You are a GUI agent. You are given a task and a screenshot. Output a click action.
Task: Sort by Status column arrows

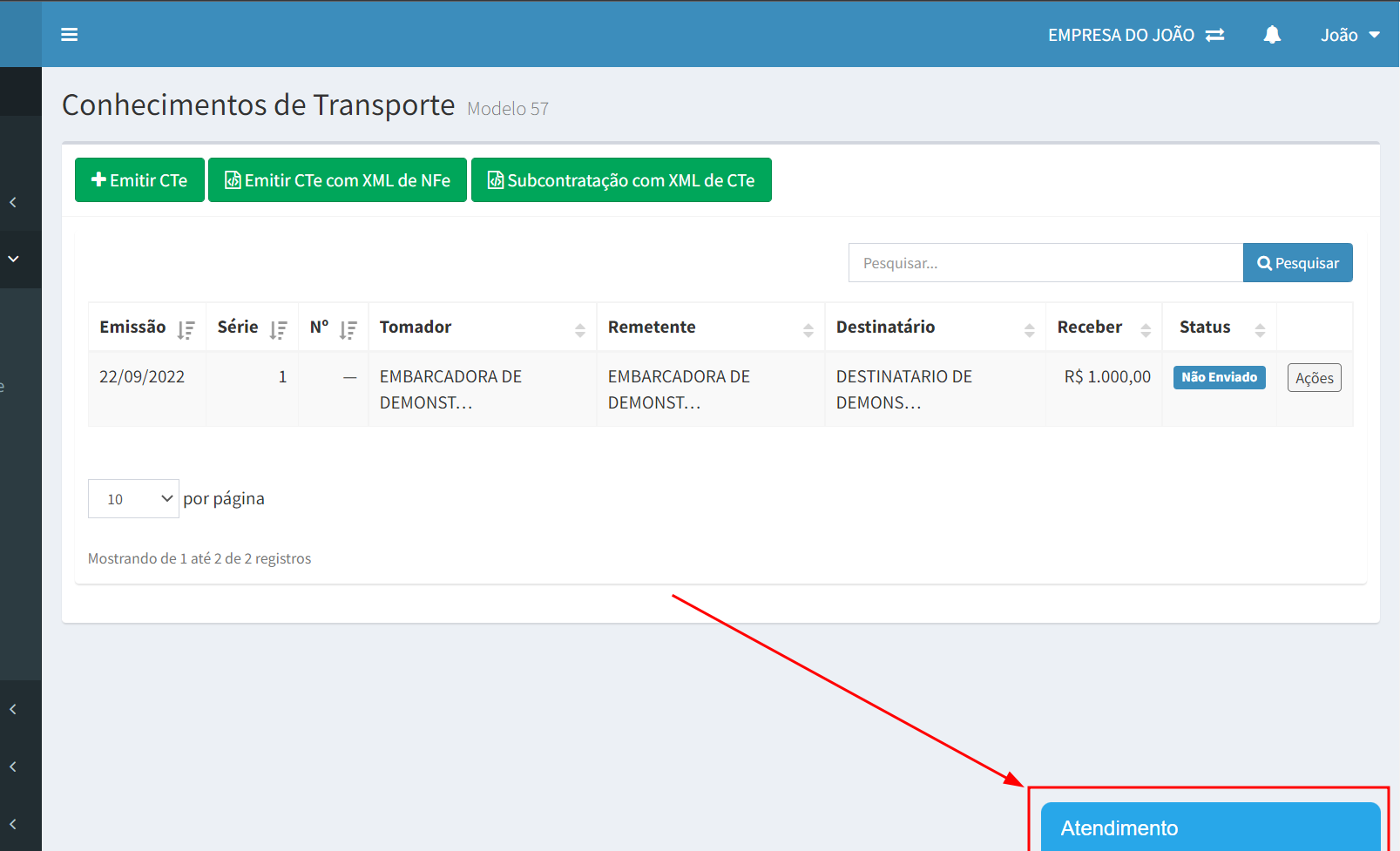1260,329
